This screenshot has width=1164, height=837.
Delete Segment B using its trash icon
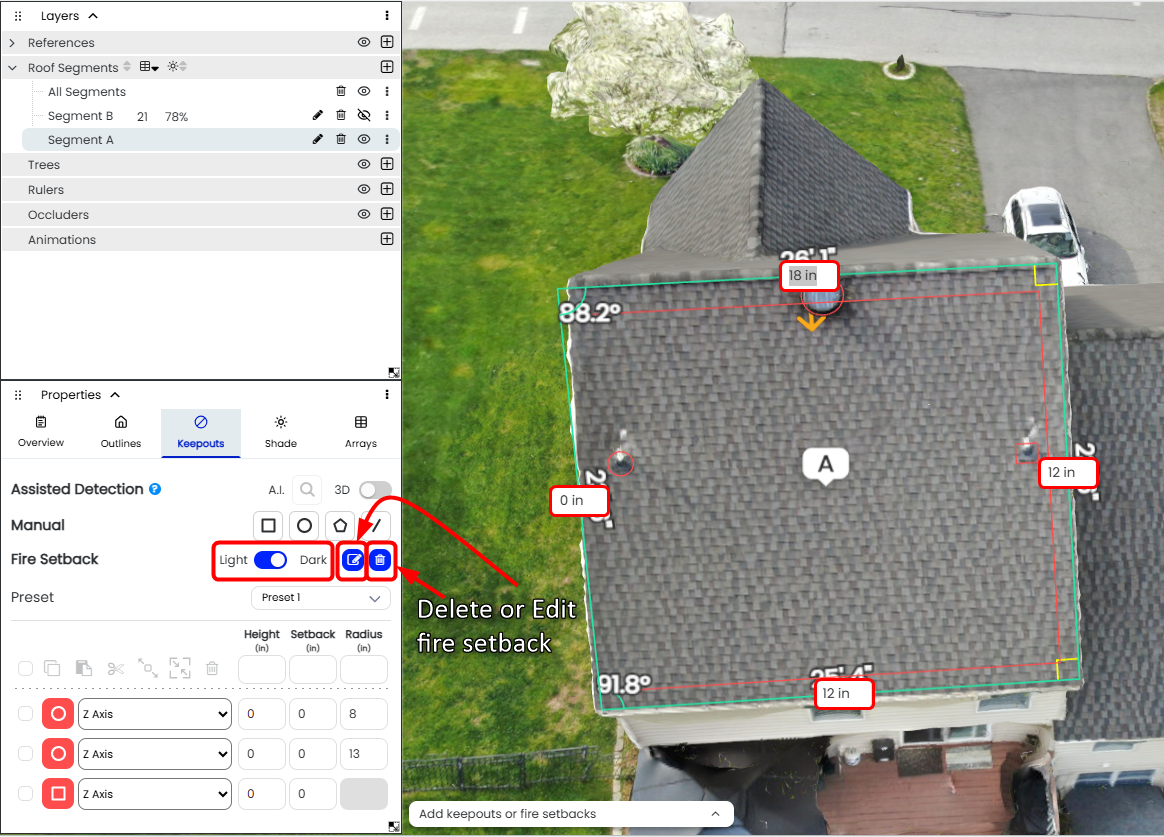pos(341,116)
